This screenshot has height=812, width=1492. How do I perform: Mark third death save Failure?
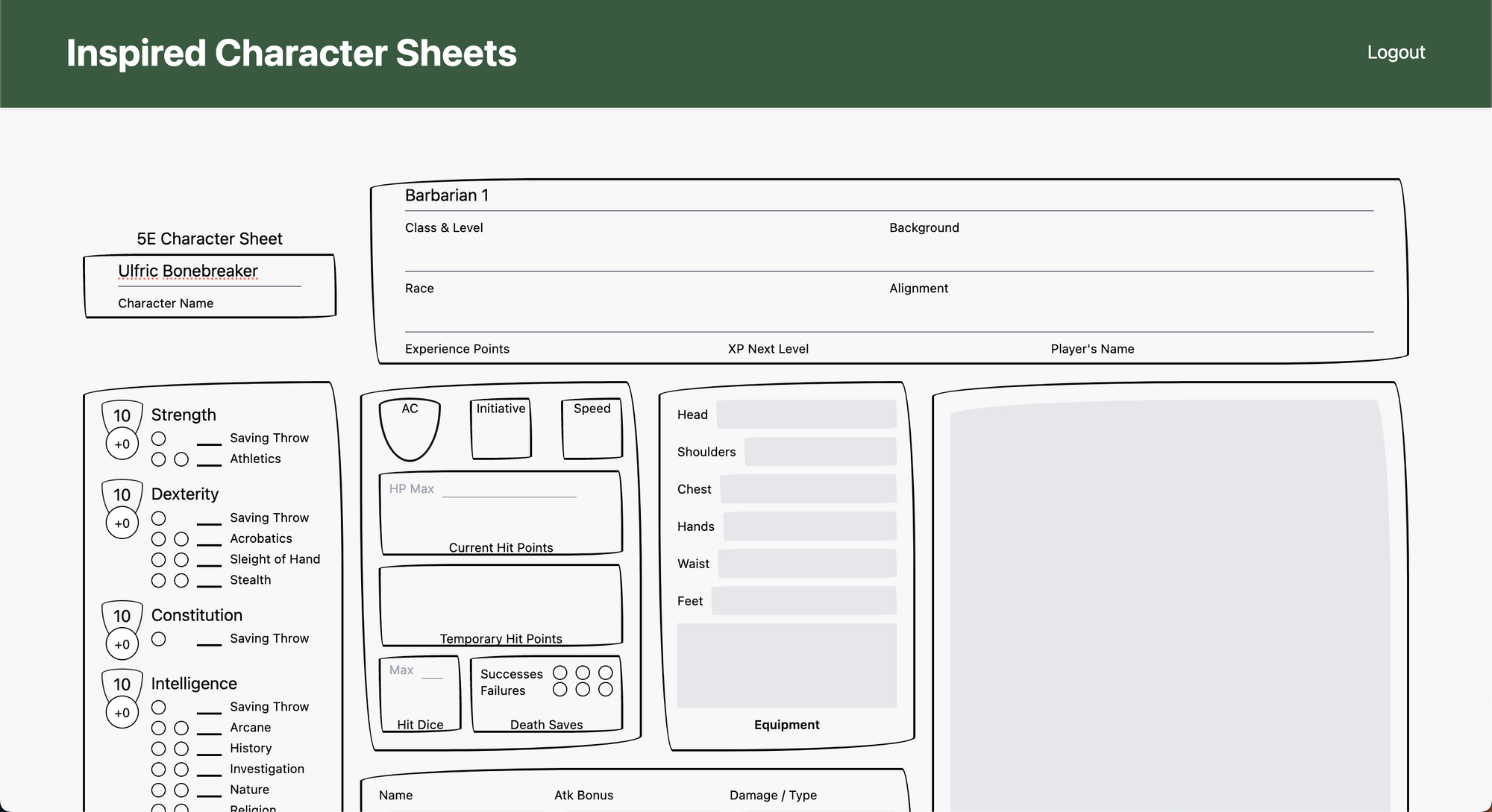tap(606, 690)
